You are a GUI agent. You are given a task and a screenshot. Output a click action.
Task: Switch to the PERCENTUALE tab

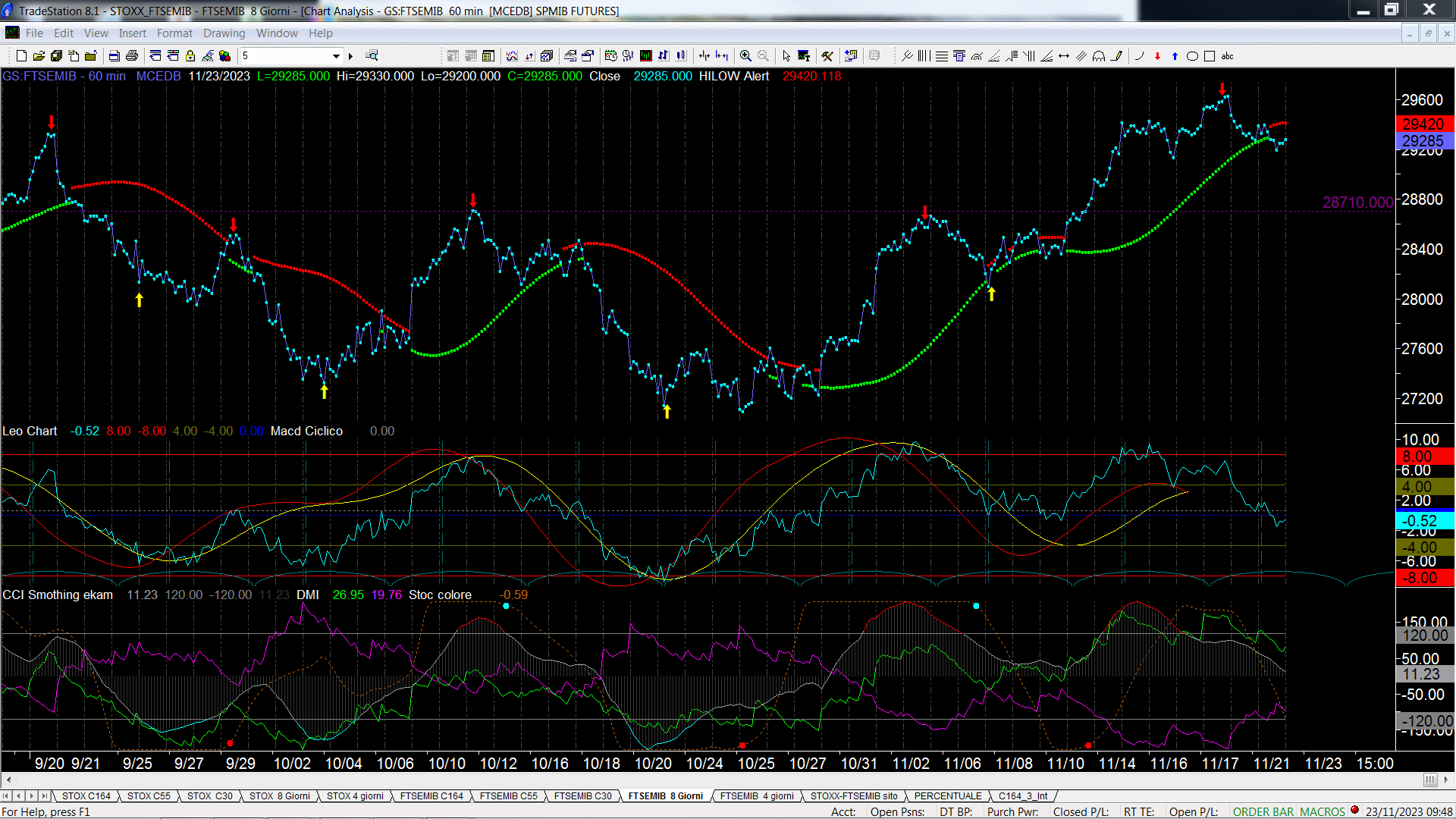pyautogui.click(x=948, y=796)
